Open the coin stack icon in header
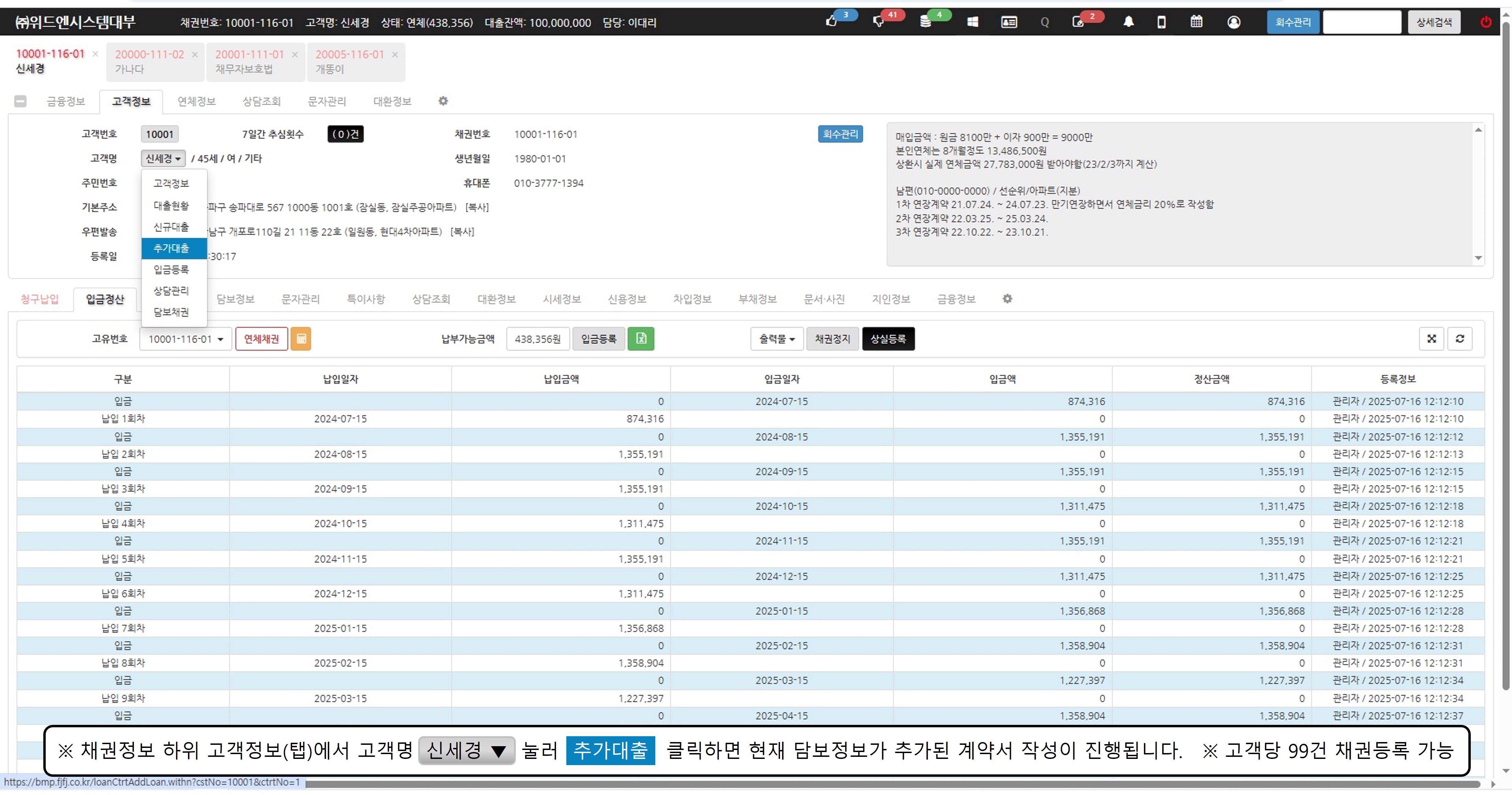Image resolution: width=1512 pixels, height=795 pixels. [926, 22]
